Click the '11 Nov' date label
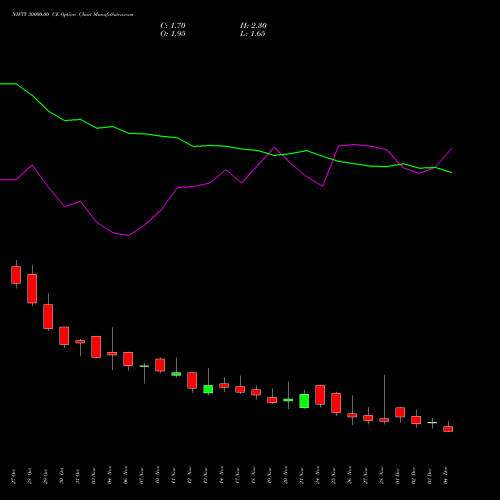This screenshot has width=500, height=500. 174,475
